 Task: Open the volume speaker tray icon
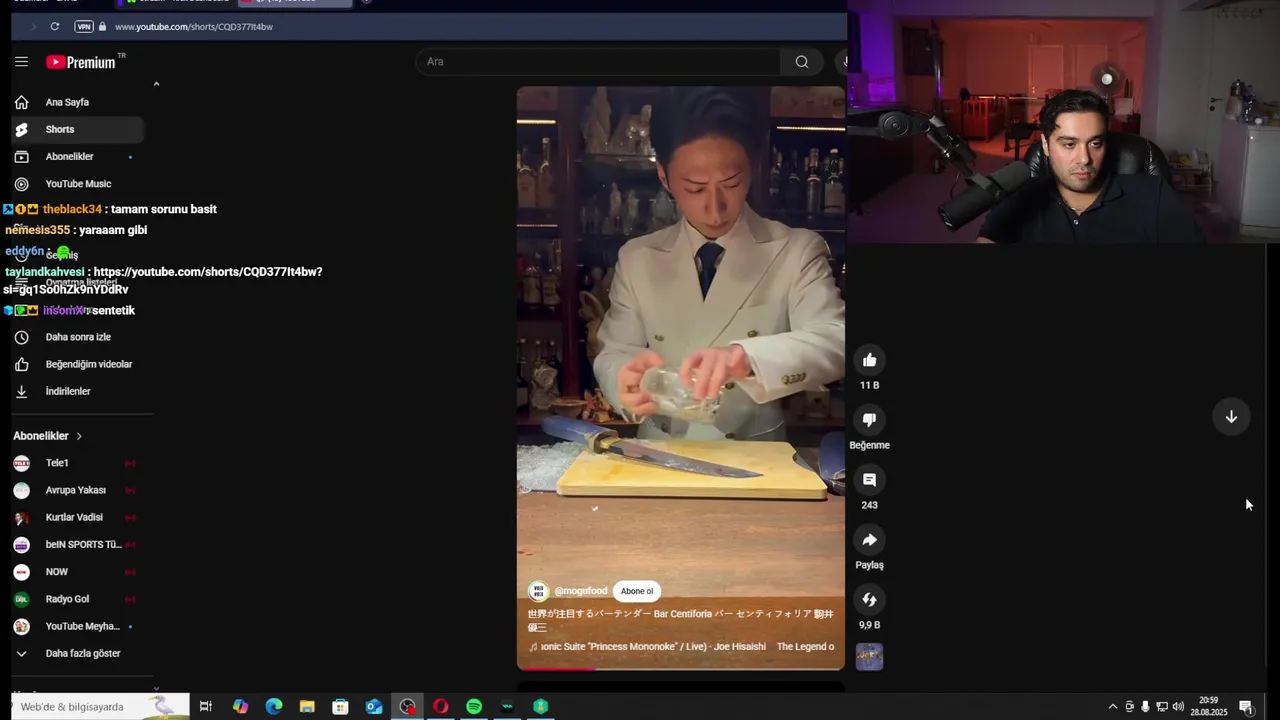[x=1178, y=707]
